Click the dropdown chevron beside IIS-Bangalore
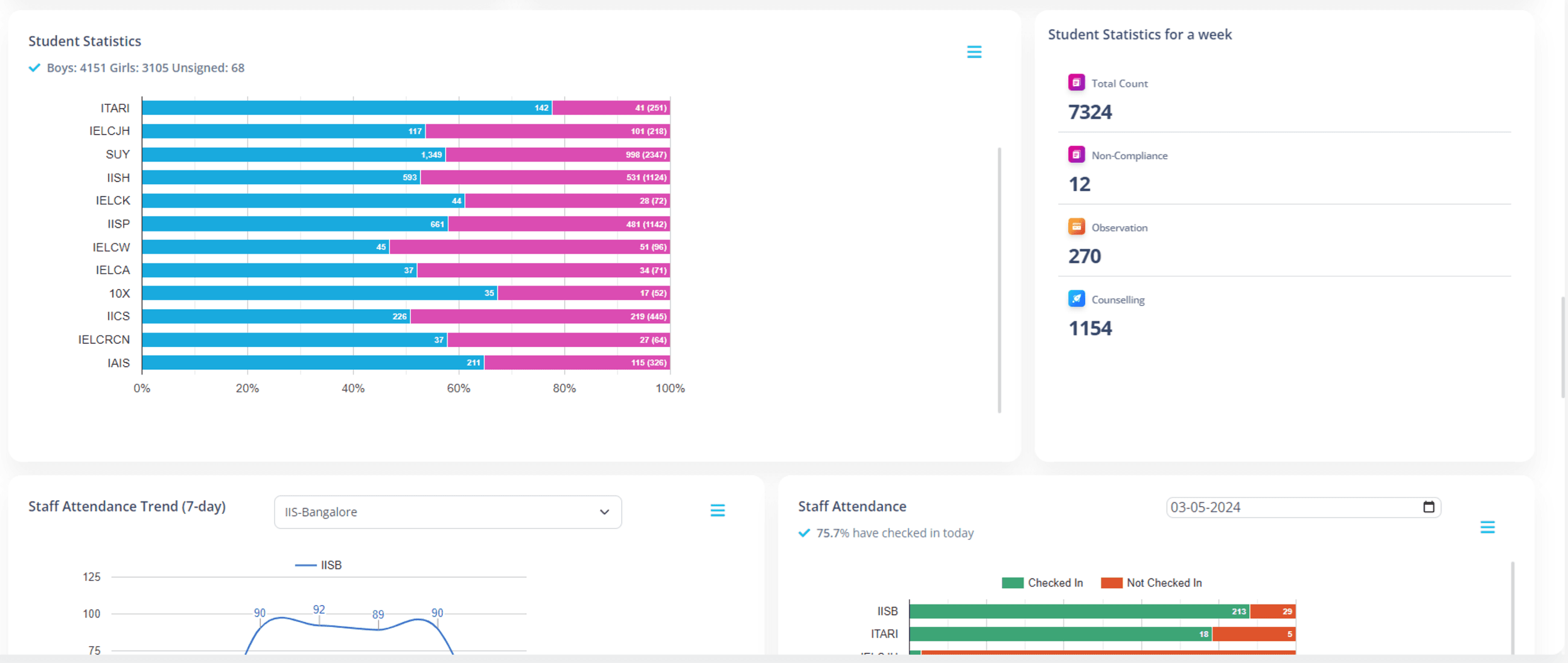The image size is (1568, 663). click(604, 512)
